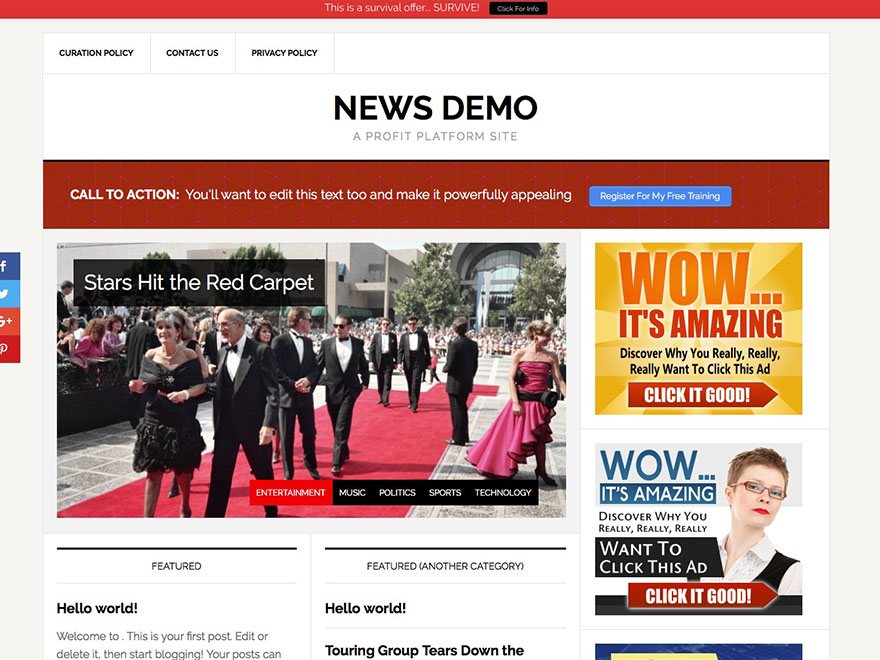Click the red carpet featured image
The height and width of the screenshot is (660, 880).
click(311, 380)
